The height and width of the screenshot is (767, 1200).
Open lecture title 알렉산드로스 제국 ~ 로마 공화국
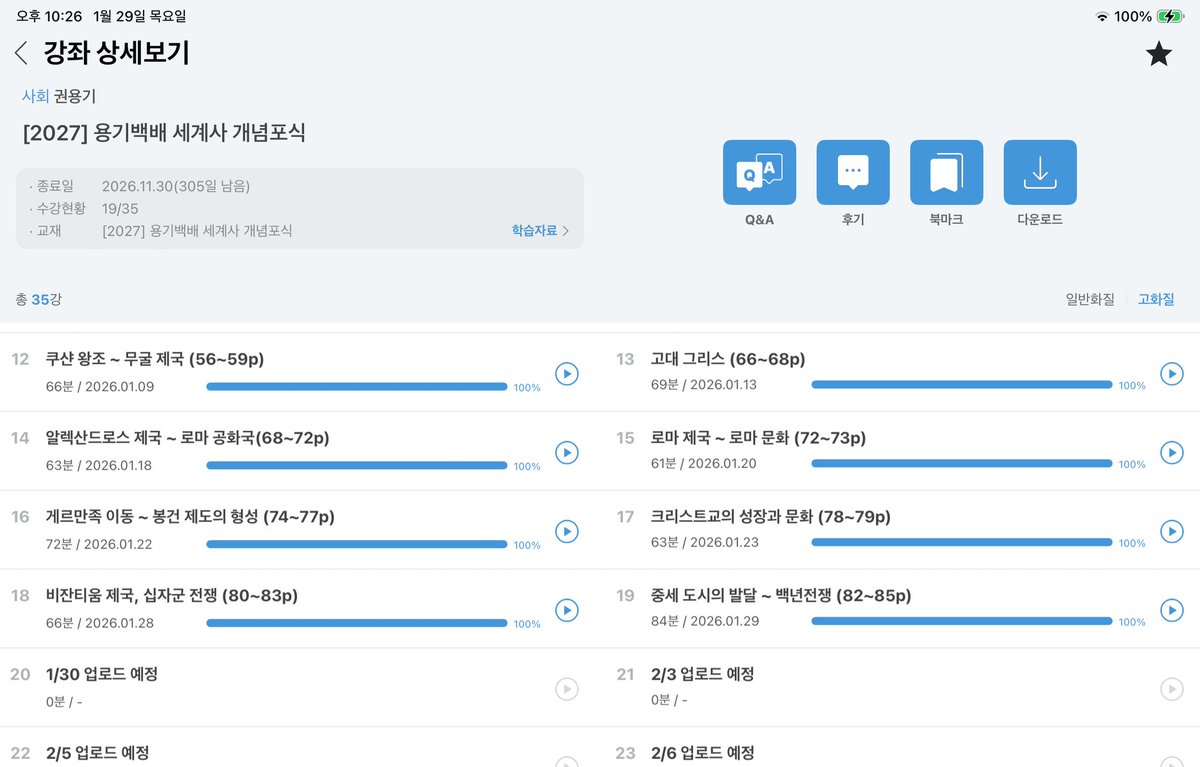(x=187, y=438)
